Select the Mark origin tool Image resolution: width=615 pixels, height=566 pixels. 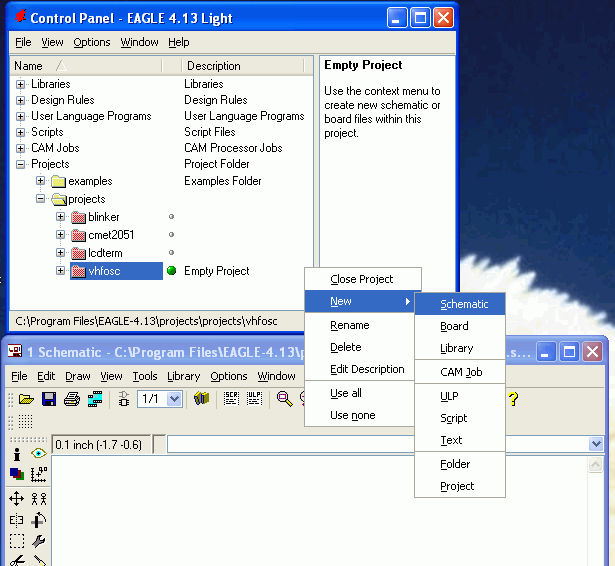[x=39, y=474]
